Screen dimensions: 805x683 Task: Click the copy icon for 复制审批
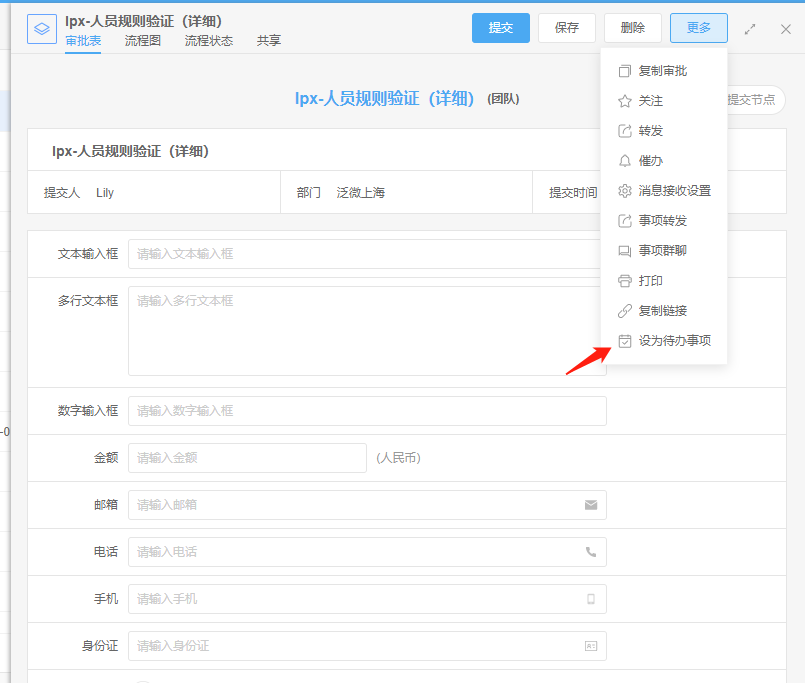[625, 71]
